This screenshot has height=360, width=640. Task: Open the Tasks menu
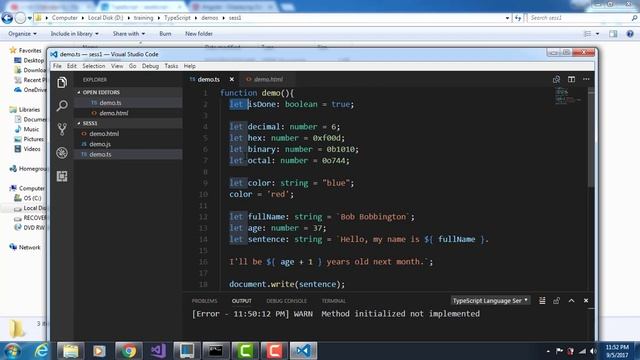click(171, 66)
